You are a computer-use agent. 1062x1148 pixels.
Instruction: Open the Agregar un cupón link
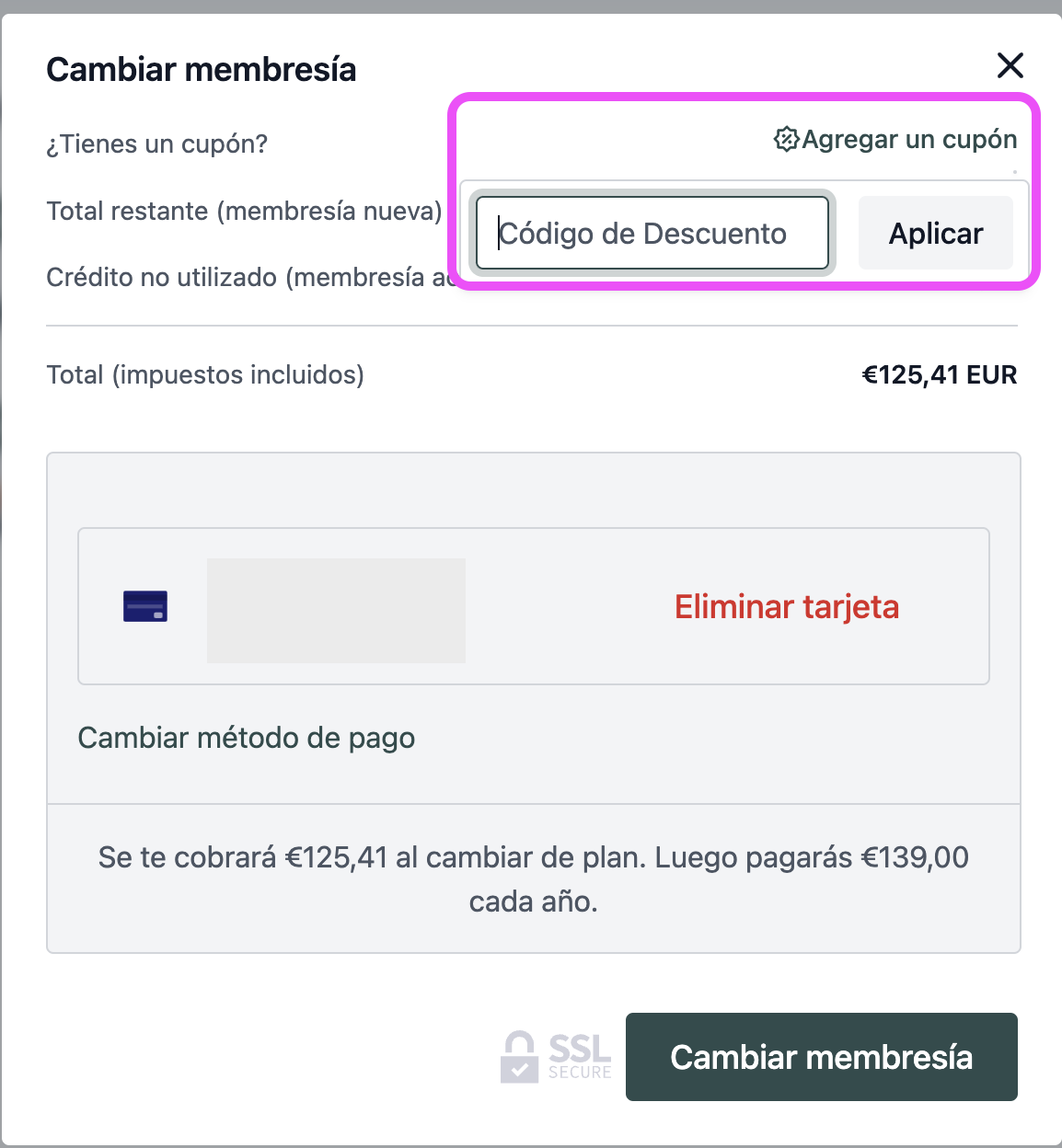coord(909,140)
